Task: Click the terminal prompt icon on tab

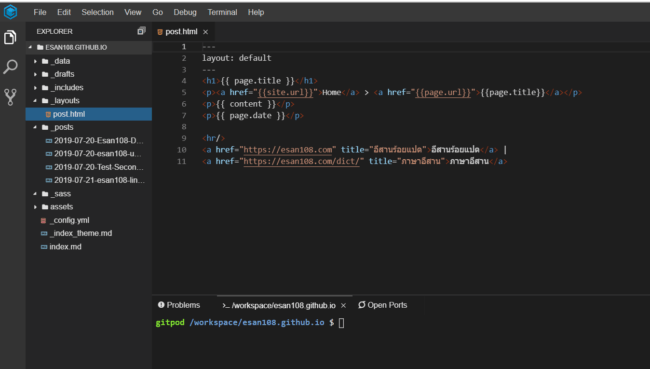Action: click(x=226, y=306)
